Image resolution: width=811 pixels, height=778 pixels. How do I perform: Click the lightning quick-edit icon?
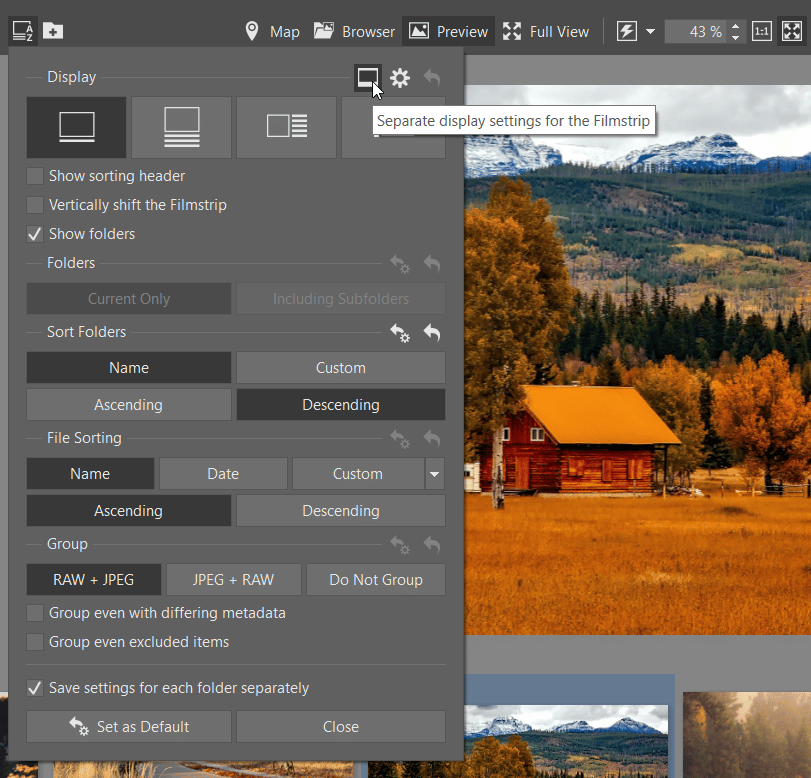[627, 31]
